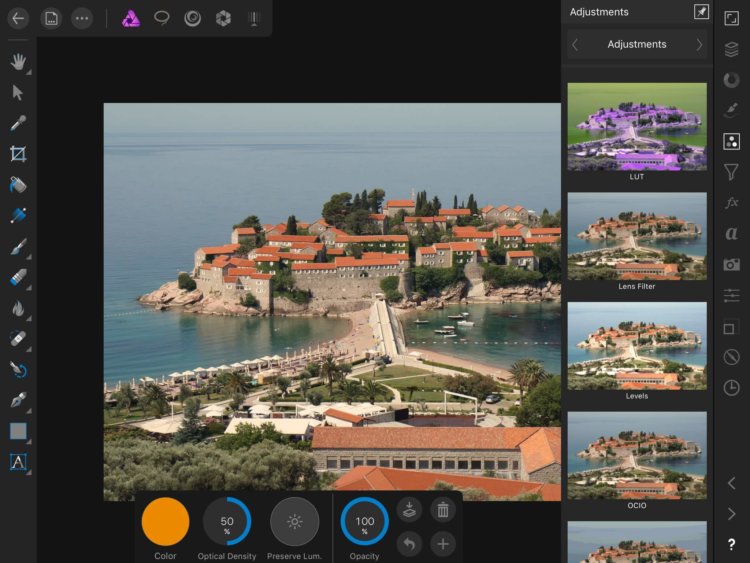Open the lens filter Color swatch
The width and height of the screenshot is (750, 563).
(x=165, y=521)
